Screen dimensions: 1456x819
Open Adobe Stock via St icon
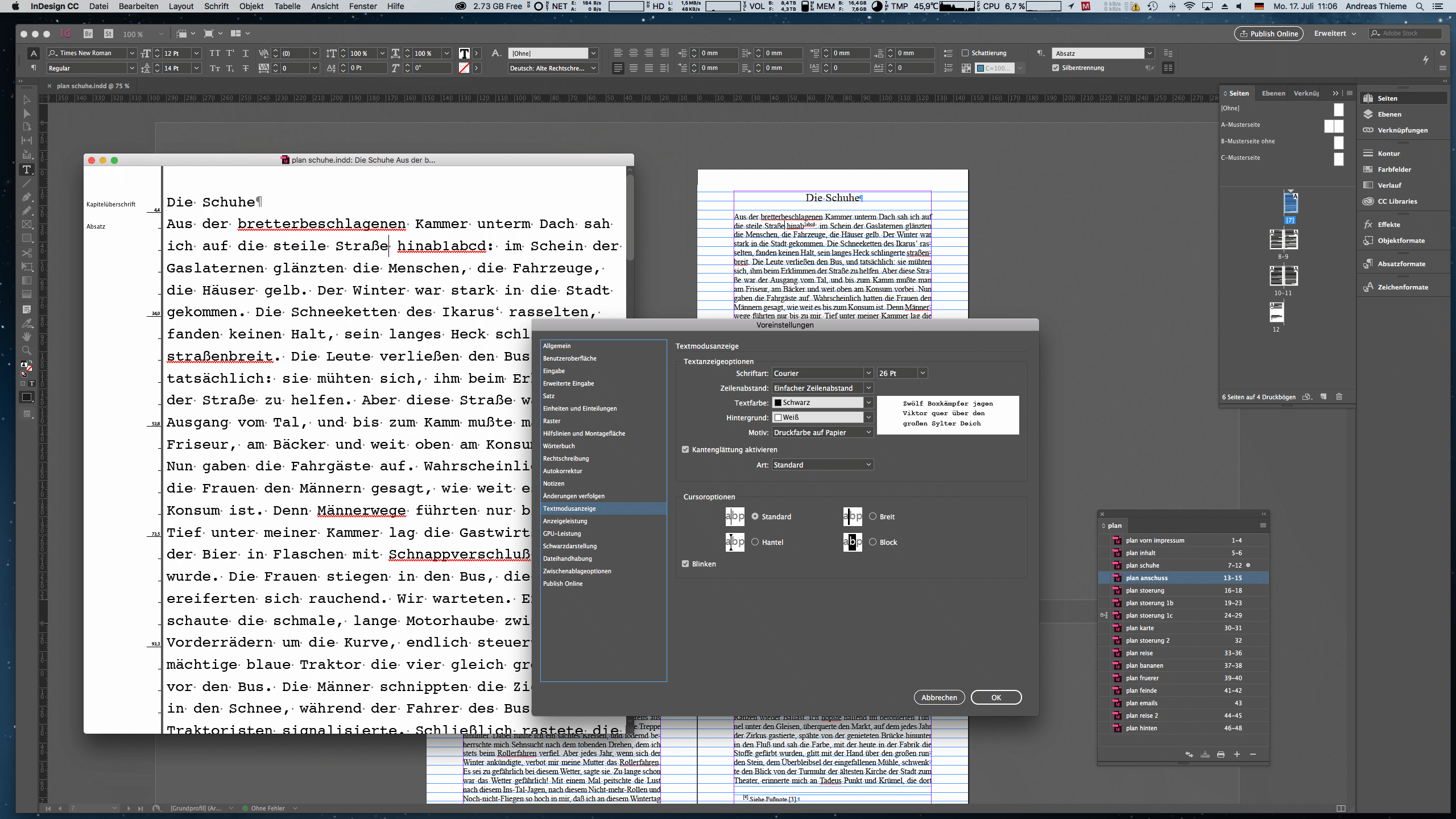(109, 34)
